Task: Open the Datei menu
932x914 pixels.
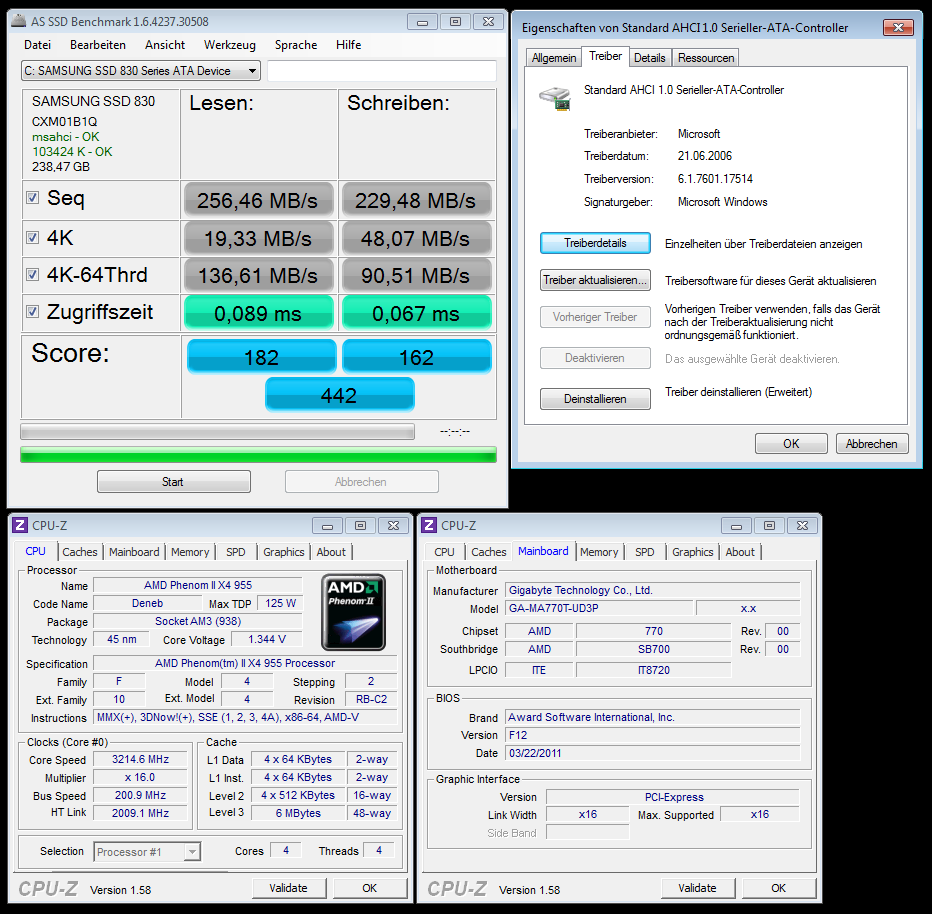Action: (x=37, y=45)
